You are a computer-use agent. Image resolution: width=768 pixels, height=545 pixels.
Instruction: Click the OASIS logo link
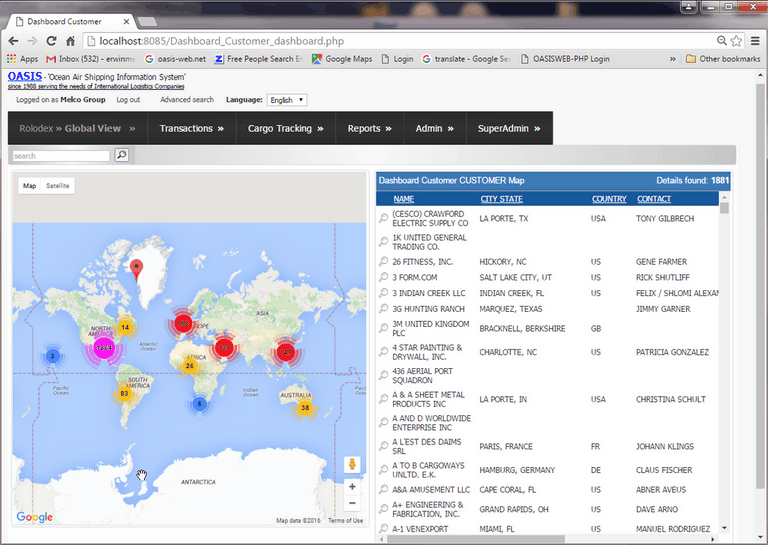click(x=25, y=76)
